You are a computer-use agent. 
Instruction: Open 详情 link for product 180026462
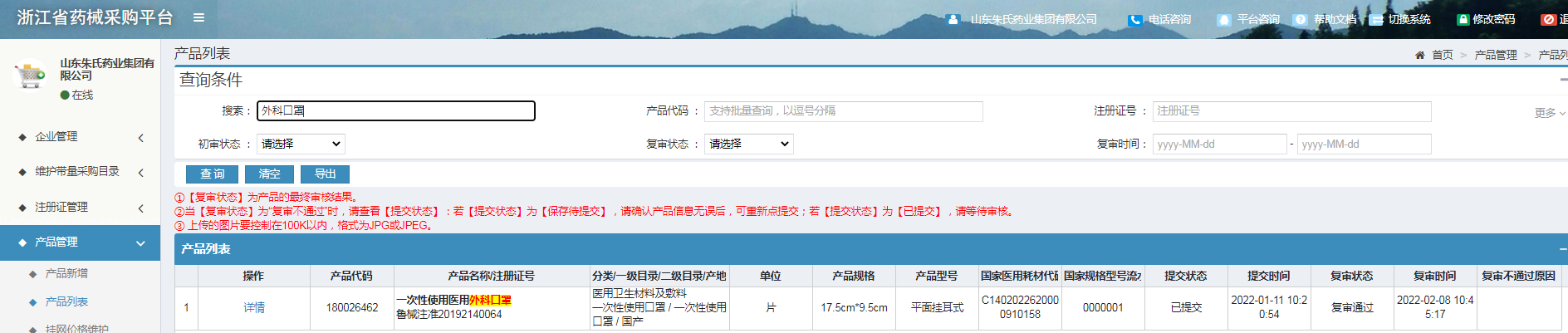click(x=254, y=307)
